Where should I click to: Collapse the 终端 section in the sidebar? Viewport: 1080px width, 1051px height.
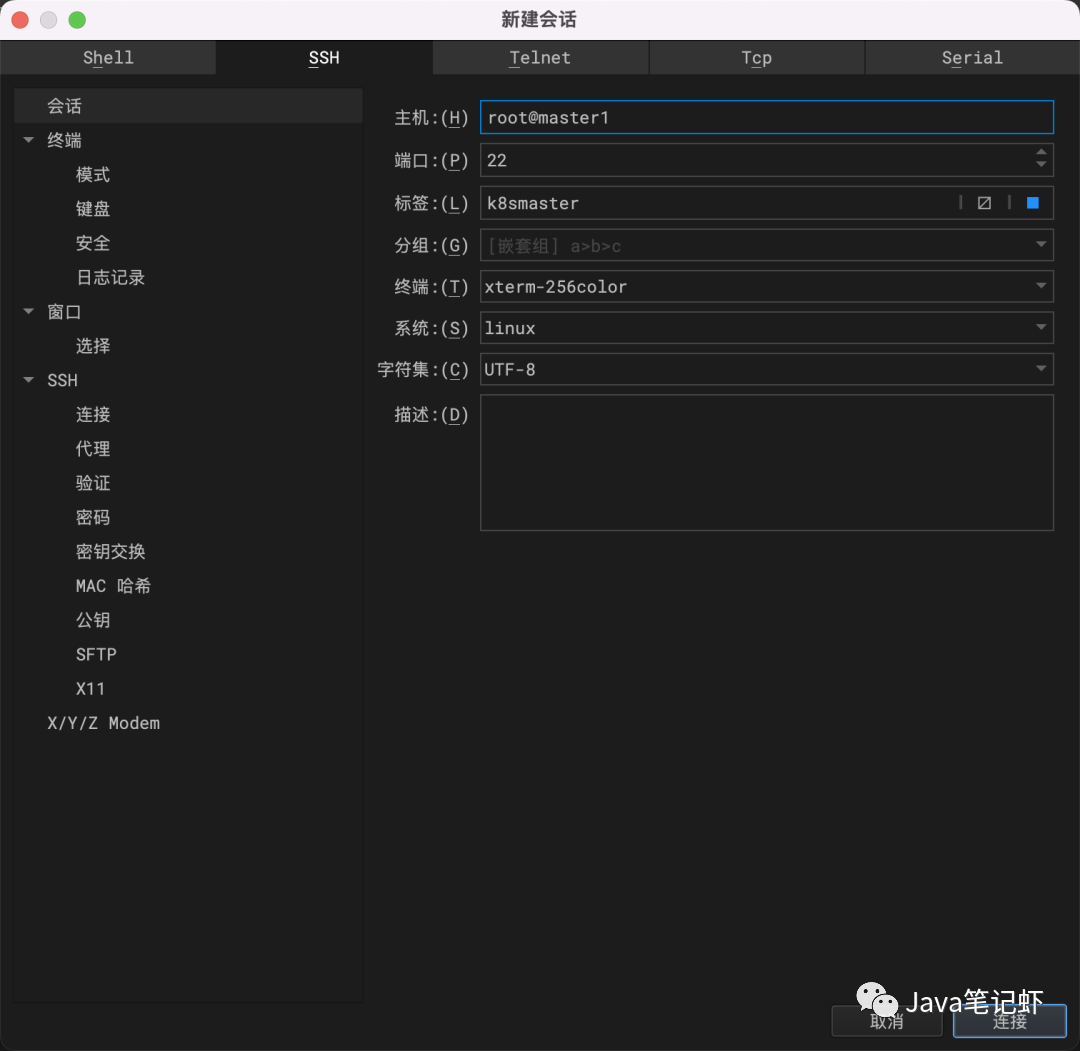[x=28, y=140]
